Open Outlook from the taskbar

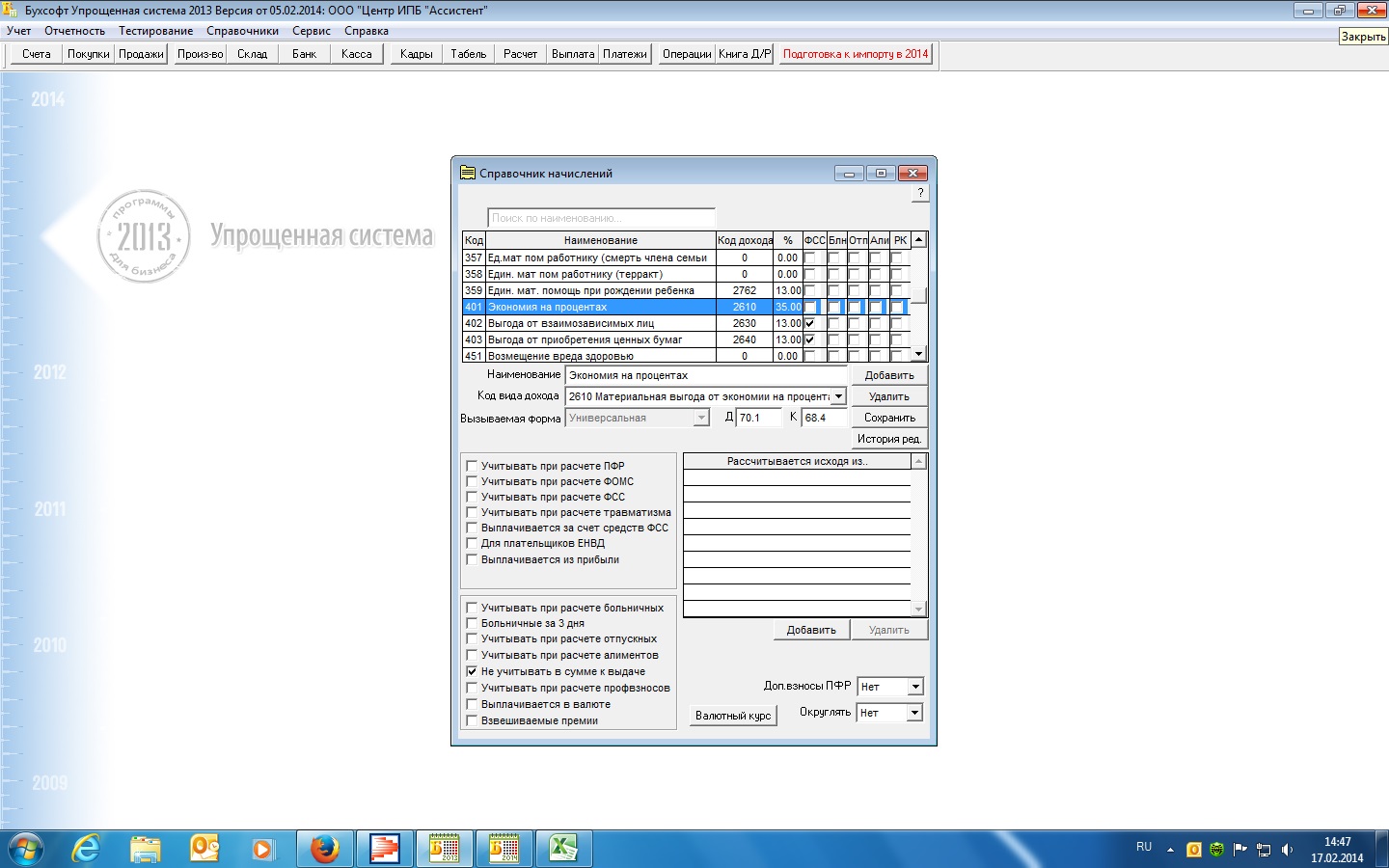point(204,849)
